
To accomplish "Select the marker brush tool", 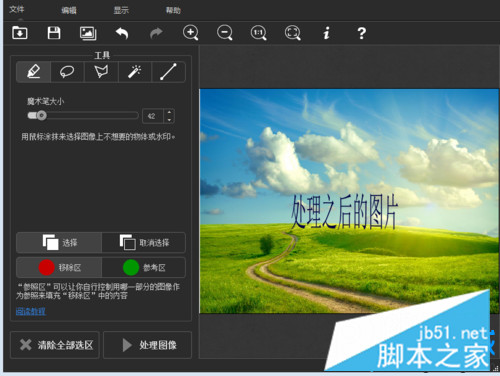I will pyautogui.click(x=34, y=72).
